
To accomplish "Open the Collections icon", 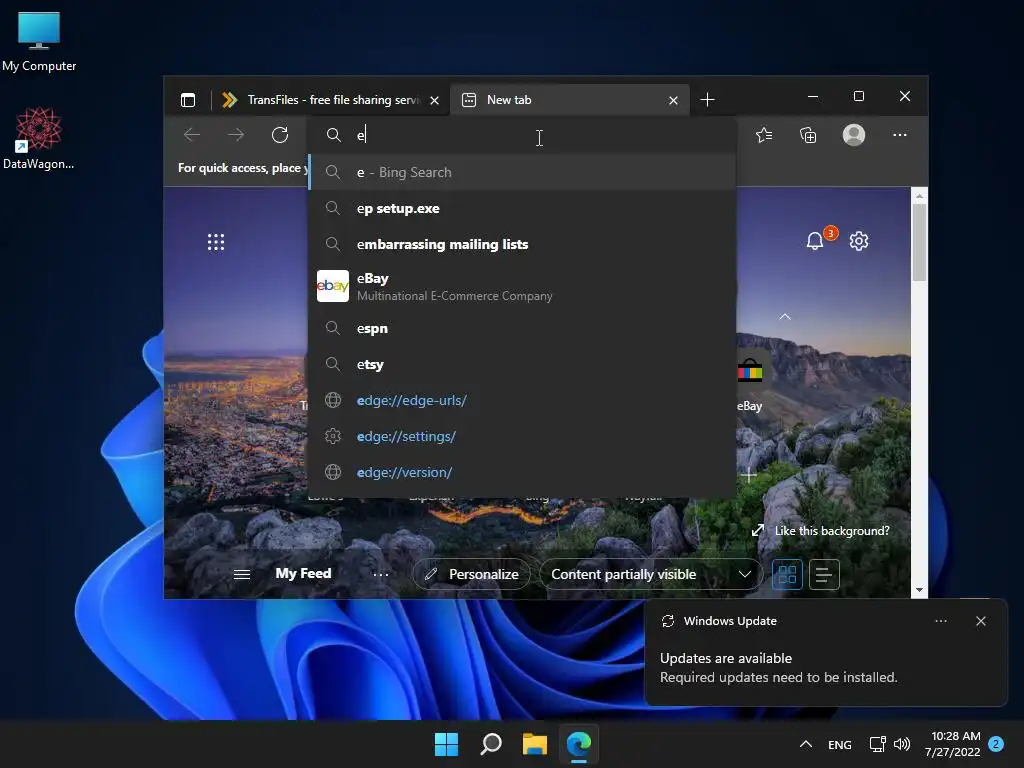I will click(x=808, y=135).
